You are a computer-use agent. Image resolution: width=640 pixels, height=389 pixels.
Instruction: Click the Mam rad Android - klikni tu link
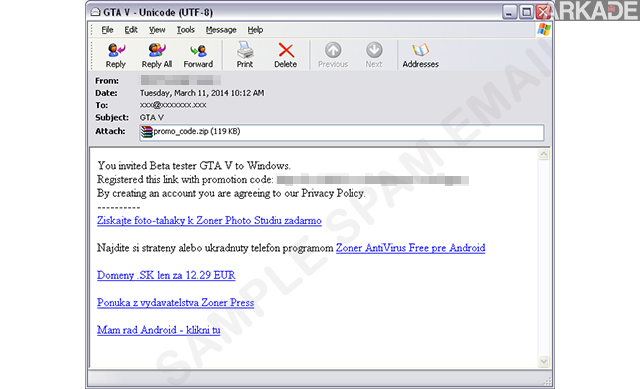click(x=158, y=330)
